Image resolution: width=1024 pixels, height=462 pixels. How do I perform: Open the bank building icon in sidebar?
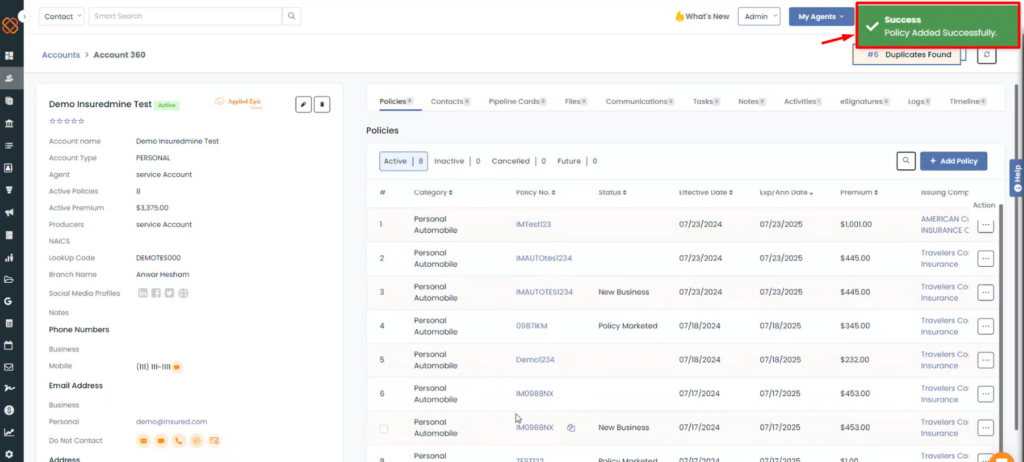[x=9, y=123]
